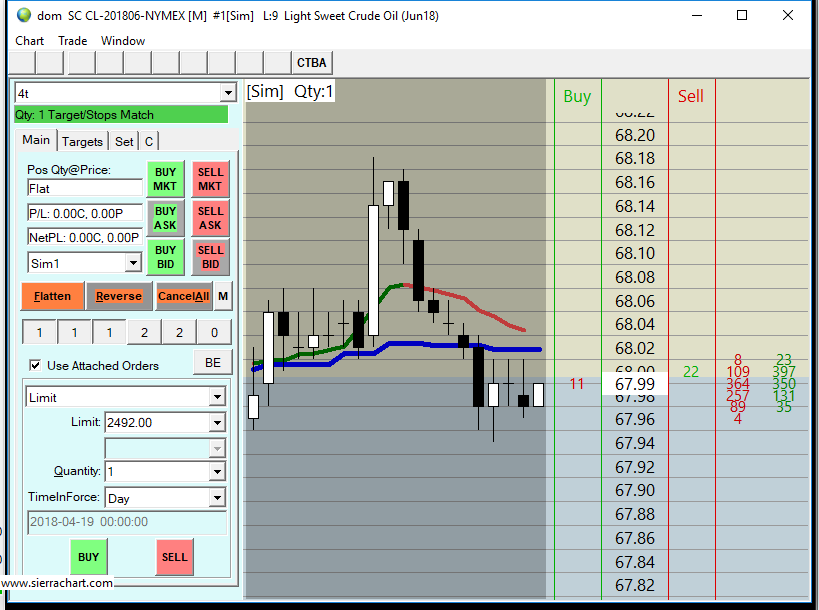819x610 pixels.
Task: Maximize the dom window
Action: pyautogui.click(x=742, y=15)
